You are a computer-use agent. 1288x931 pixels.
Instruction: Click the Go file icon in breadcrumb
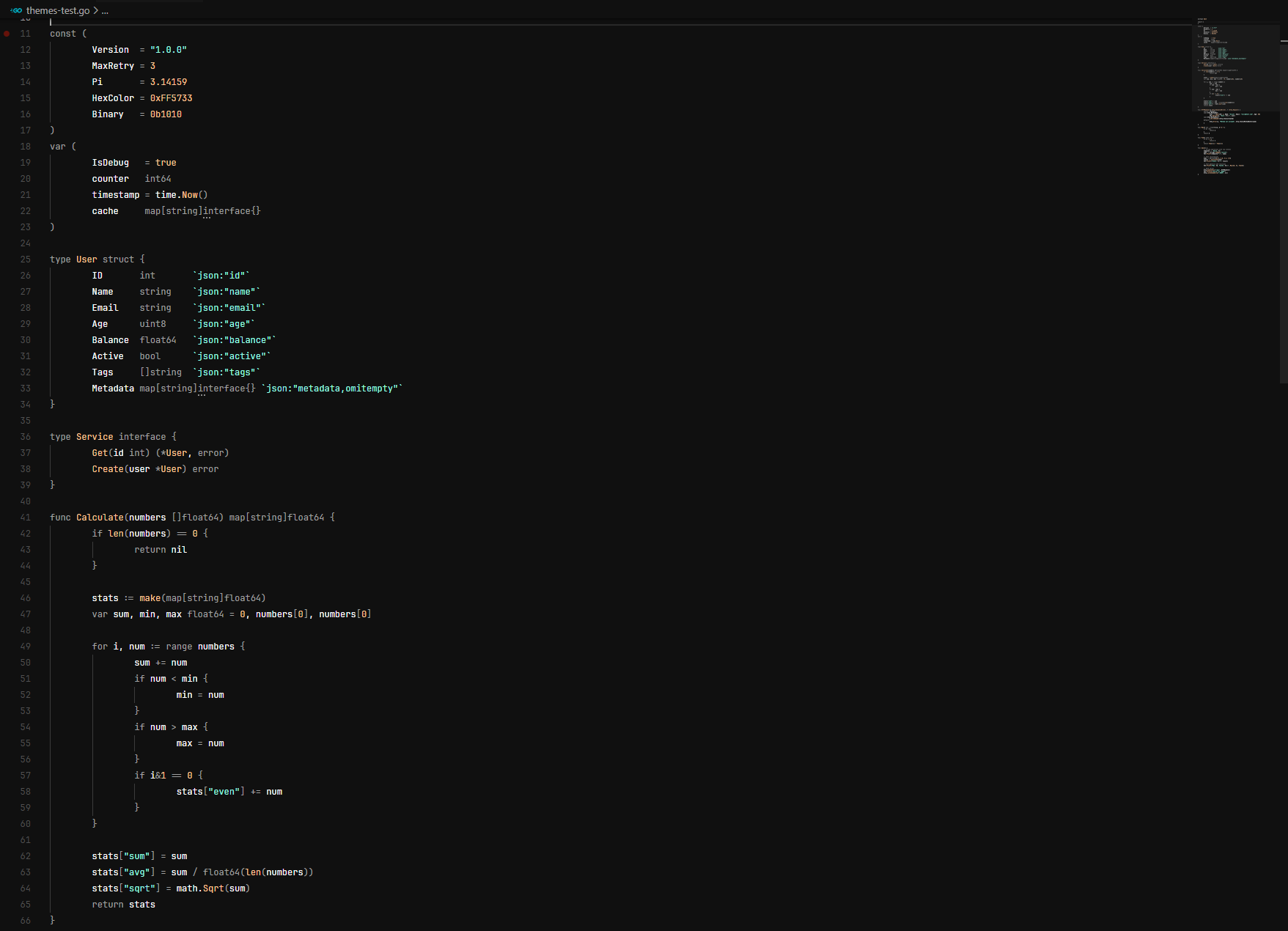click(x=16, y=10)
